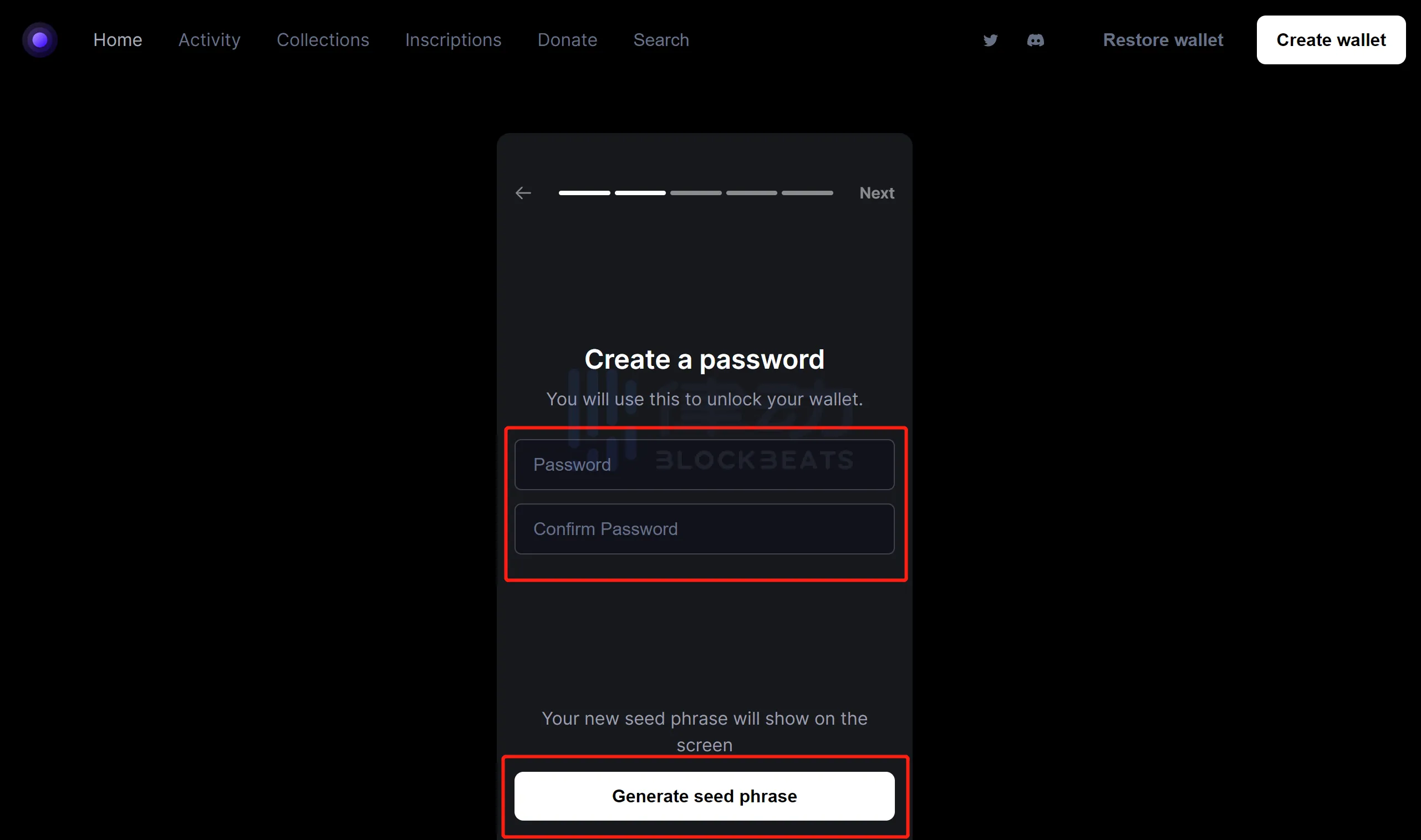1421x840 pixels.
Task: Click the Password input field
Action: click(704, 464)
